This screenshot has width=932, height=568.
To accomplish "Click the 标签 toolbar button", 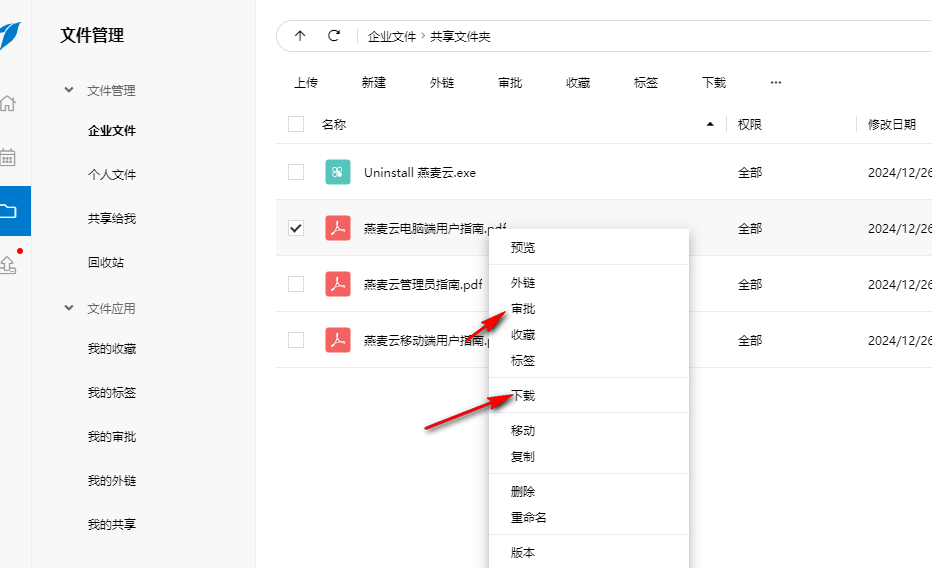I will (646, 83).
